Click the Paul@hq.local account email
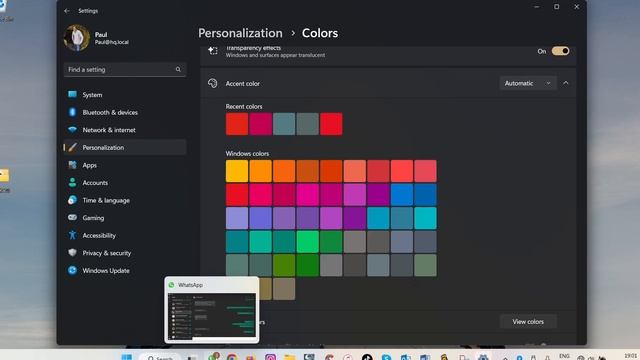 coord(112,42)
